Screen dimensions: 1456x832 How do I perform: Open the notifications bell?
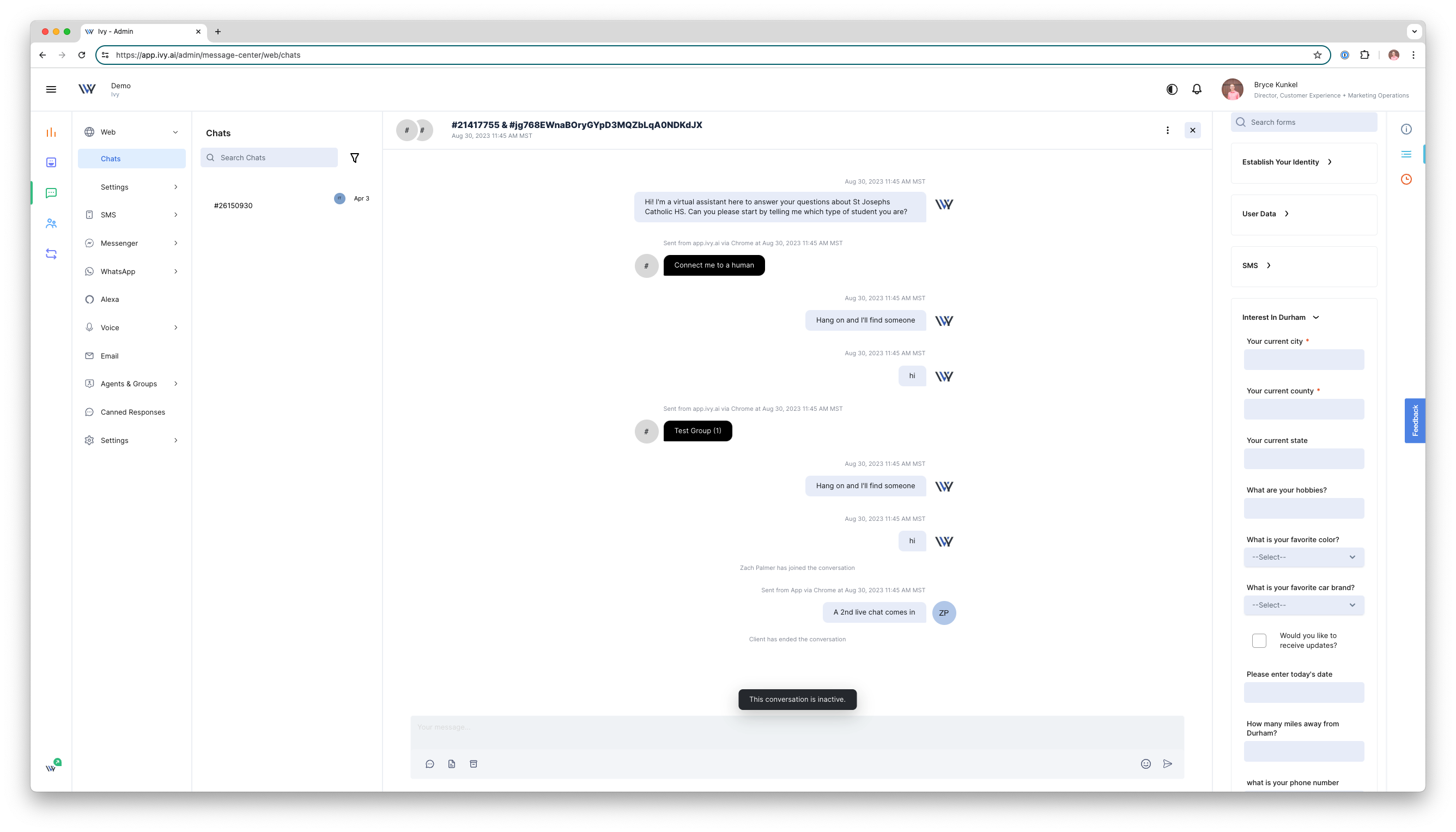point(1197,89)
